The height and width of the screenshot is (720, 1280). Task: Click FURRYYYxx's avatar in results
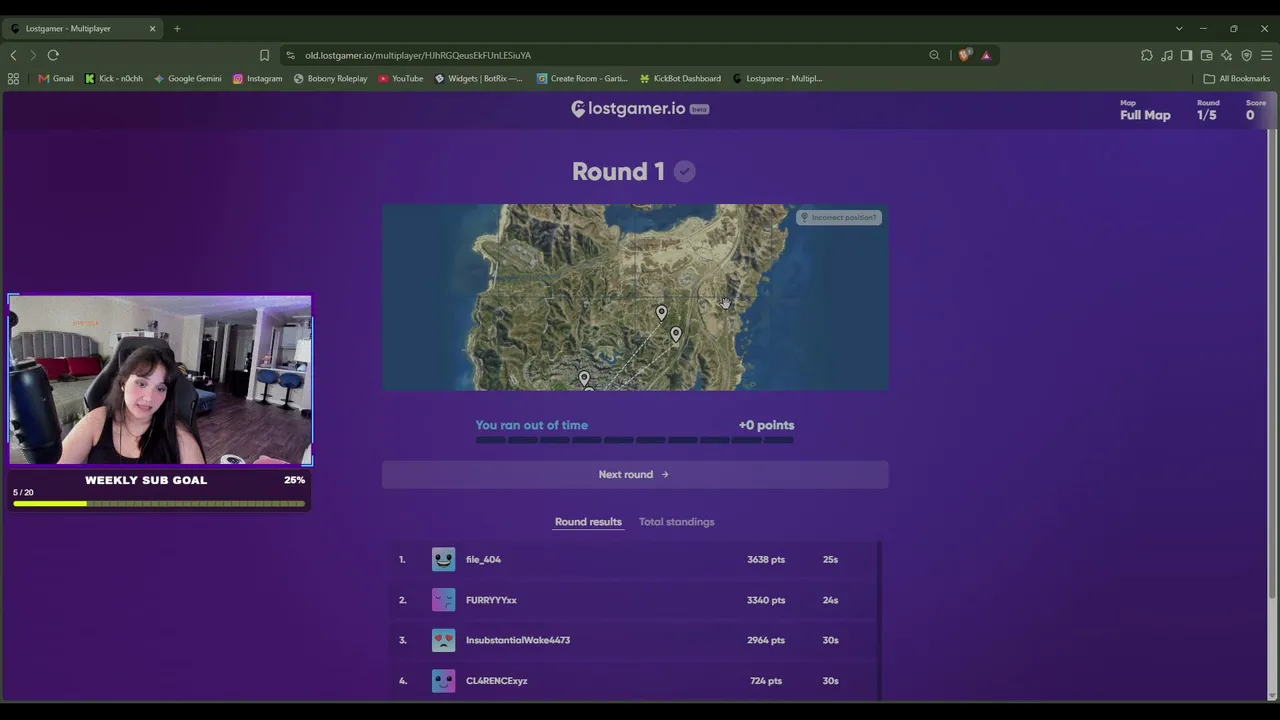(x=443, y=600)
